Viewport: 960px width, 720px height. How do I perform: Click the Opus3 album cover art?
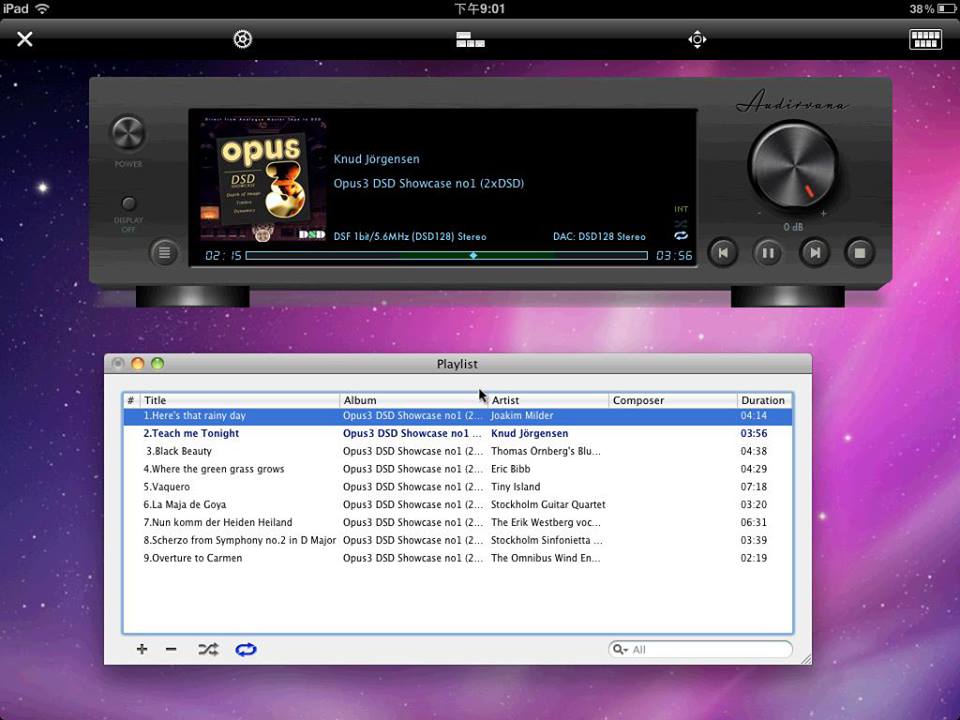coord(262,179)
